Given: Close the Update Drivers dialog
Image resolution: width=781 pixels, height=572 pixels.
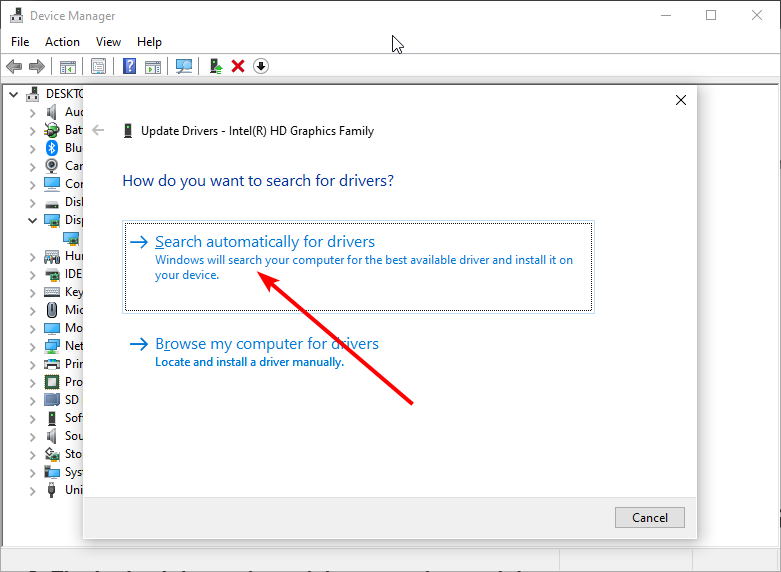Looking at the screenshot, I should [681, 100].
